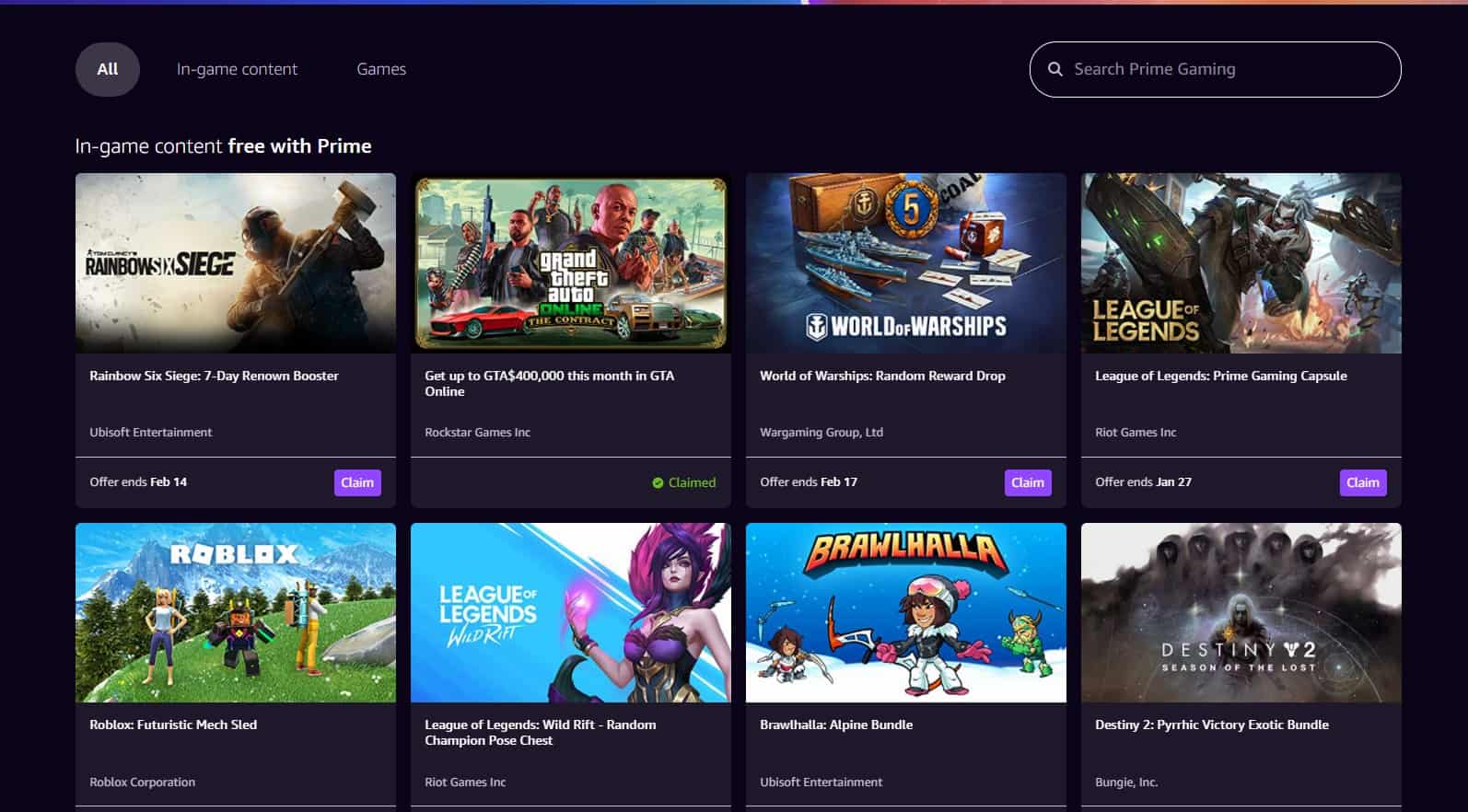Screen dimensions: 1468x812
Task: Open 'Roblox: Futuristic Mech Sled' title
Action: point(173,725)
